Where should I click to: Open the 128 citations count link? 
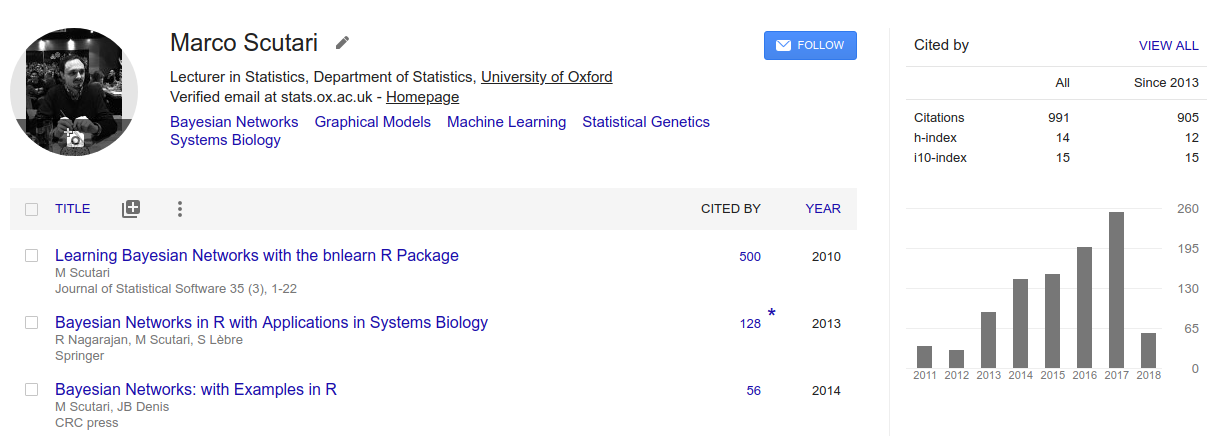point(750,324)
